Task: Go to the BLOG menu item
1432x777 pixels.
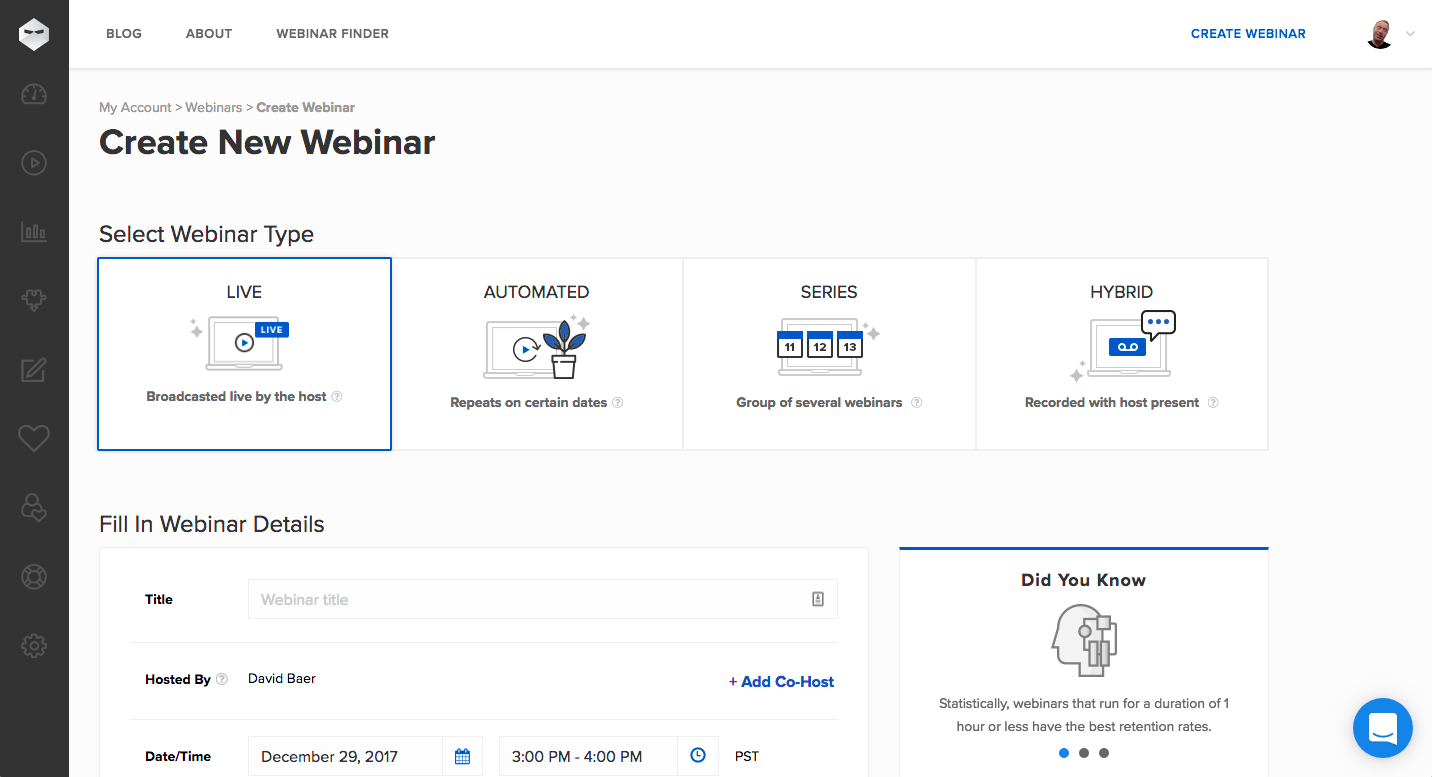Action: click(124, 34)
